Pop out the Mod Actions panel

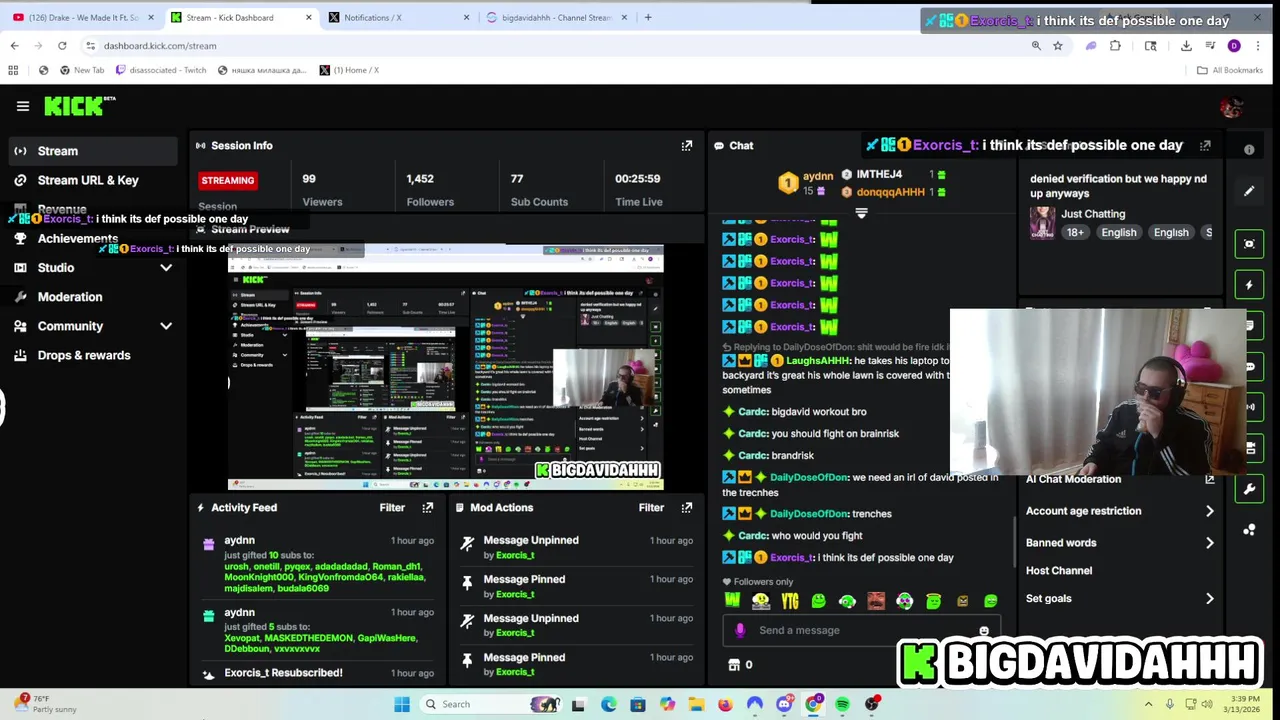687,508
